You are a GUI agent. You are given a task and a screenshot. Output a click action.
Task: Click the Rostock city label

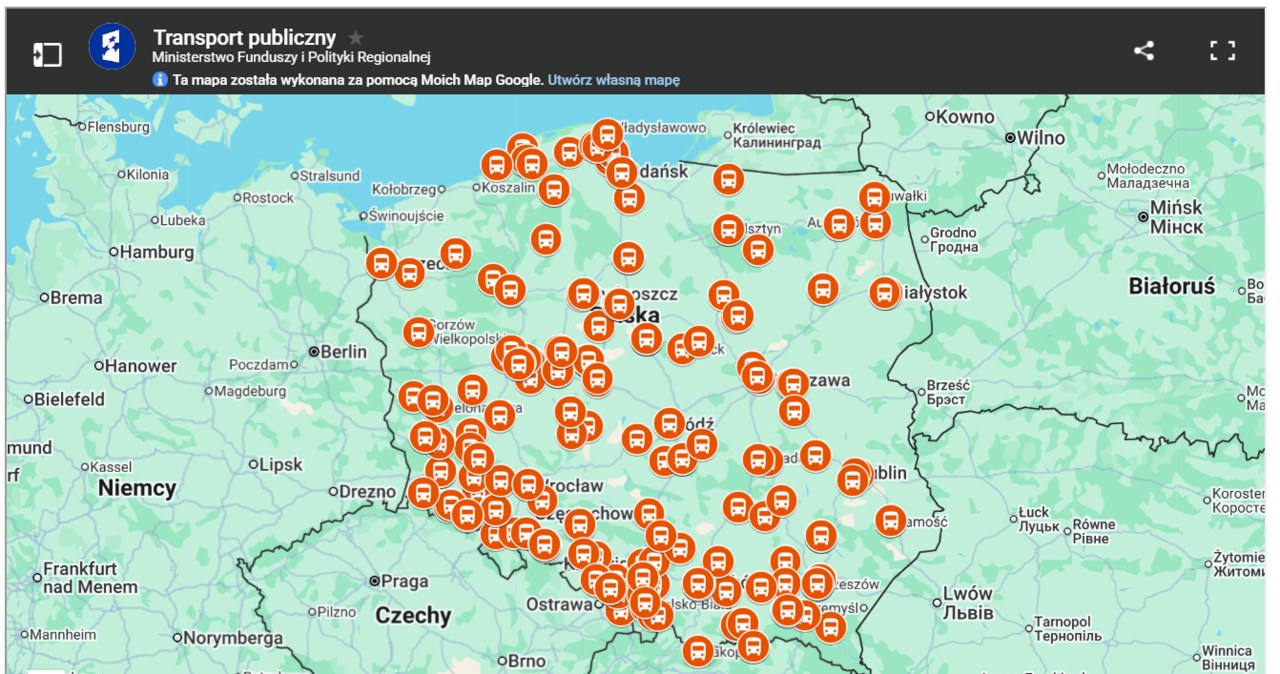pos(269,198)
